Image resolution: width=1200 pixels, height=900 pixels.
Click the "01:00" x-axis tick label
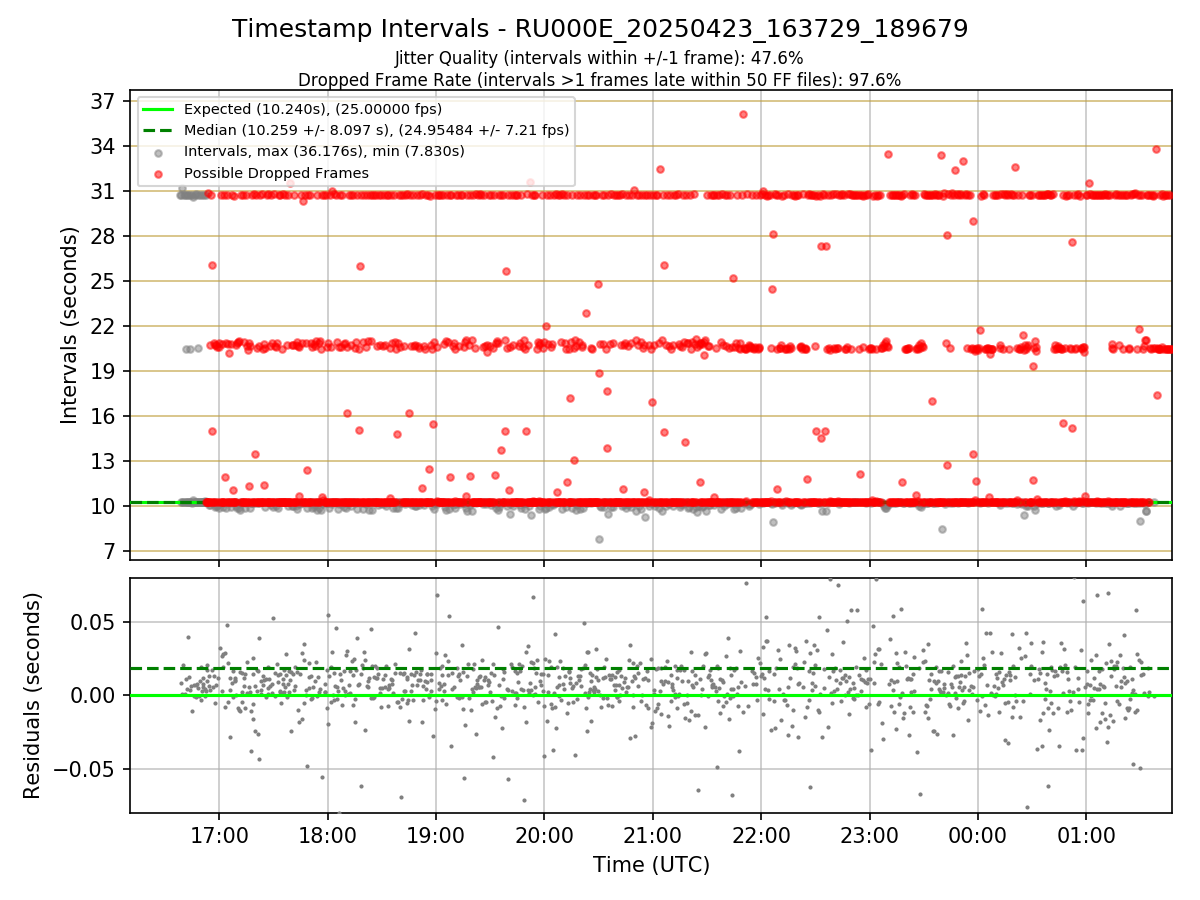1086,835
